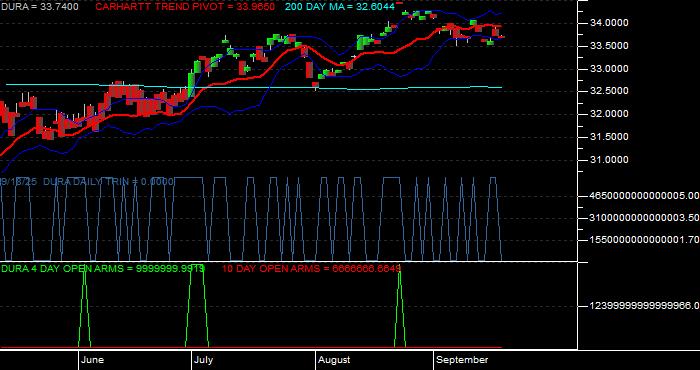Screen dimensions: 700x370
Task: Click the 1239999999999966 ARMS axis value
Action: 644,306
